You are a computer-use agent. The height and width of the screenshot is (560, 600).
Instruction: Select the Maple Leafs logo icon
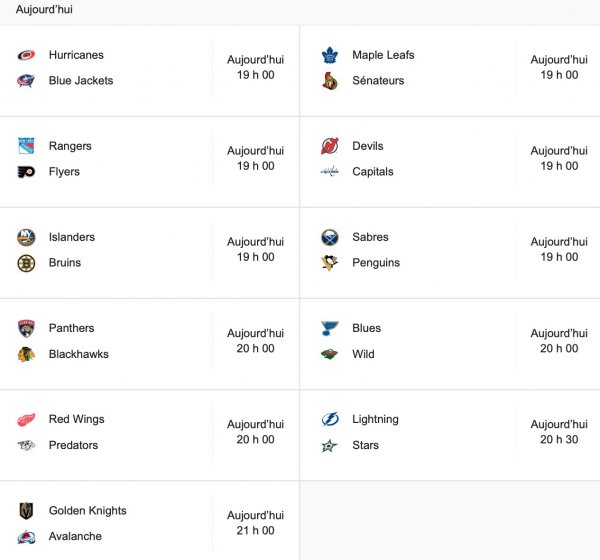click(330, 55)
